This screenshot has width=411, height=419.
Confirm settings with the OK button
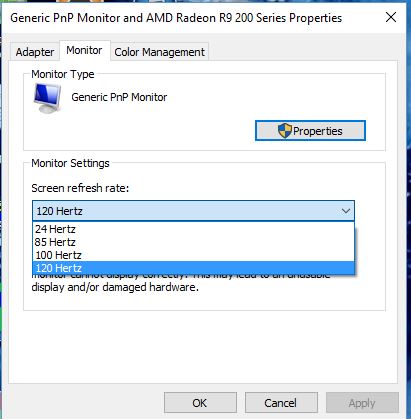(200, 403)
